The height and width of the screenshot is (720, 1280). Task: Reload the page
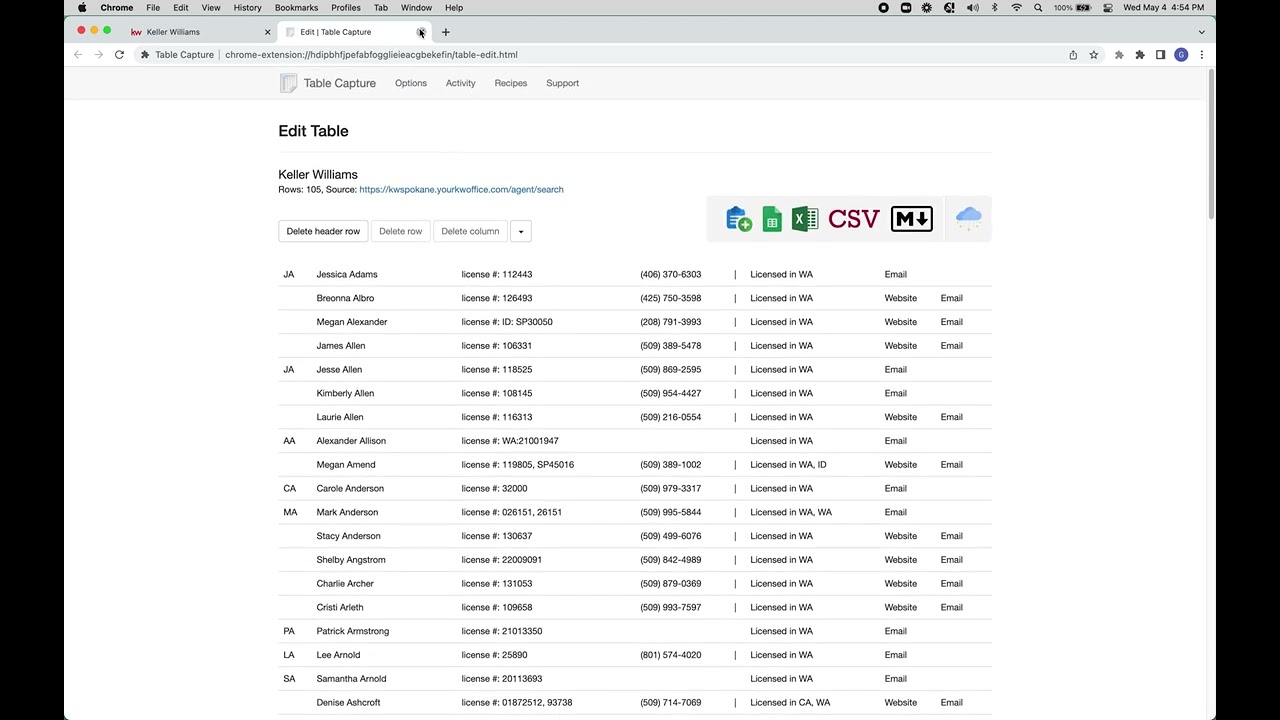(x=119, y=55)
